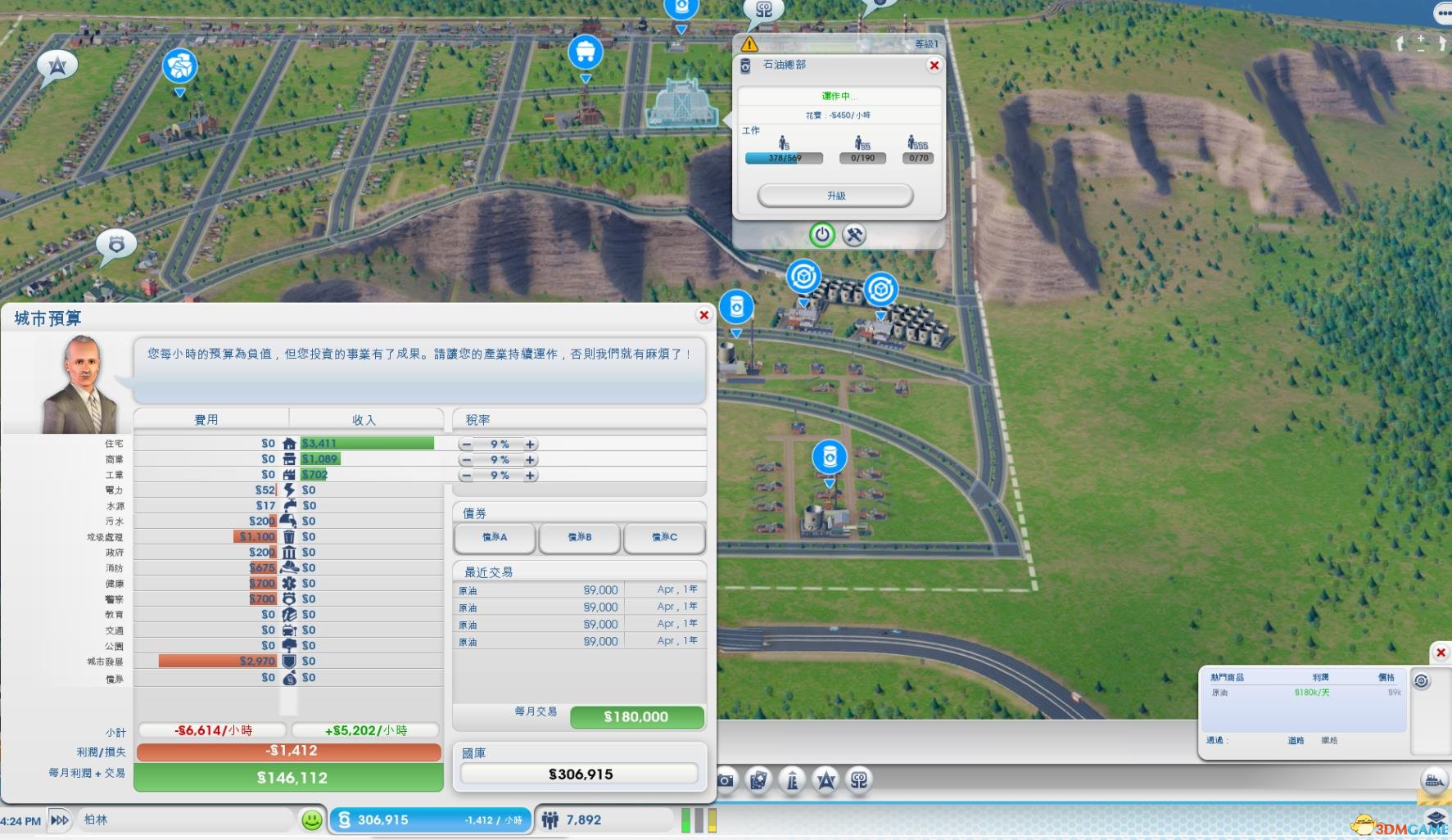Decrease the 工業 industrial tax rate
The width and height of the screenshot is (1452, 840).
[x=466, y=475]
